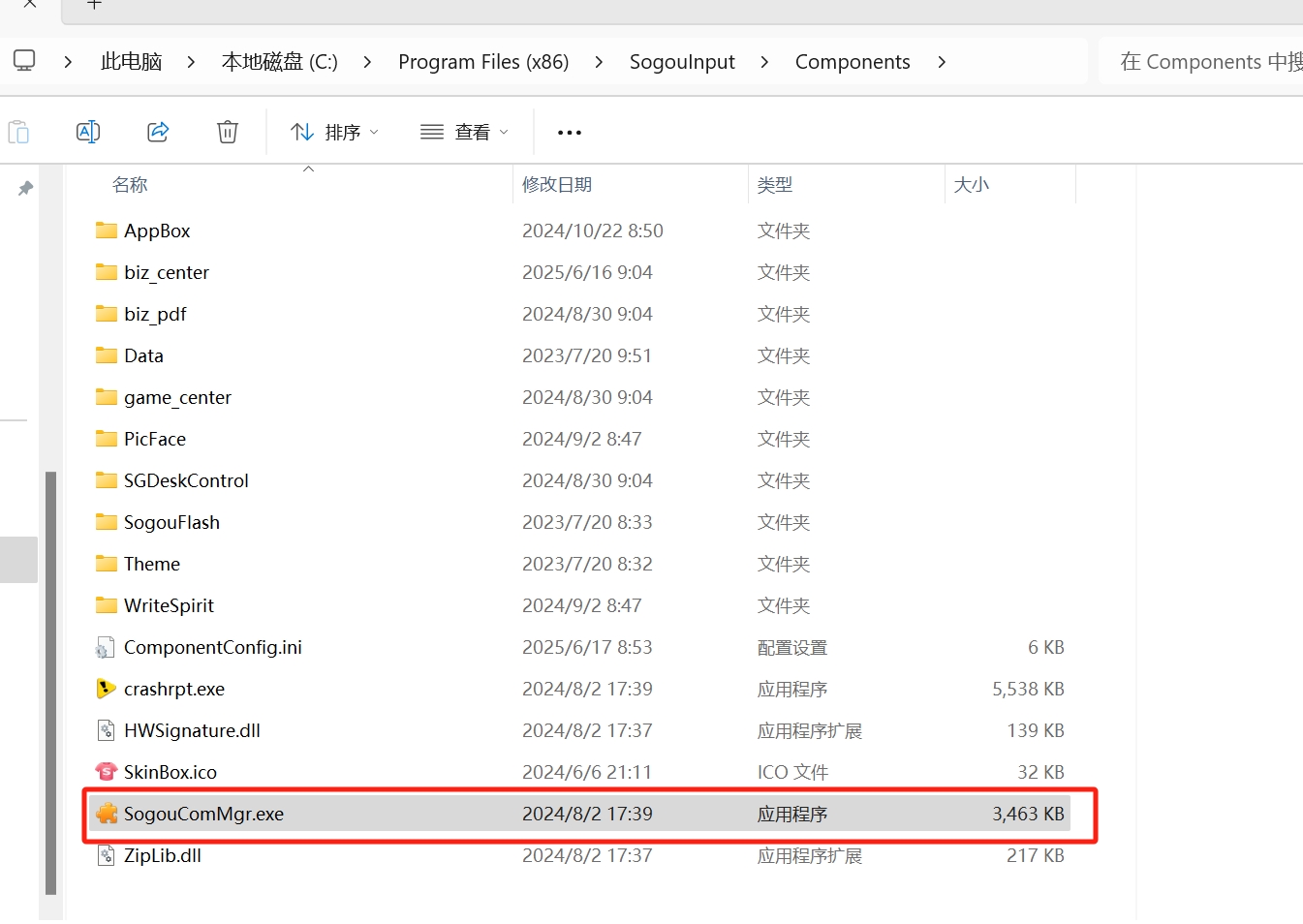The height and width of the screenshot is (924, 1303).
Task: Navigate to 本地磁盘 (C:) breadcrumb
Action: pyautogui.click(x=280, y=62)
